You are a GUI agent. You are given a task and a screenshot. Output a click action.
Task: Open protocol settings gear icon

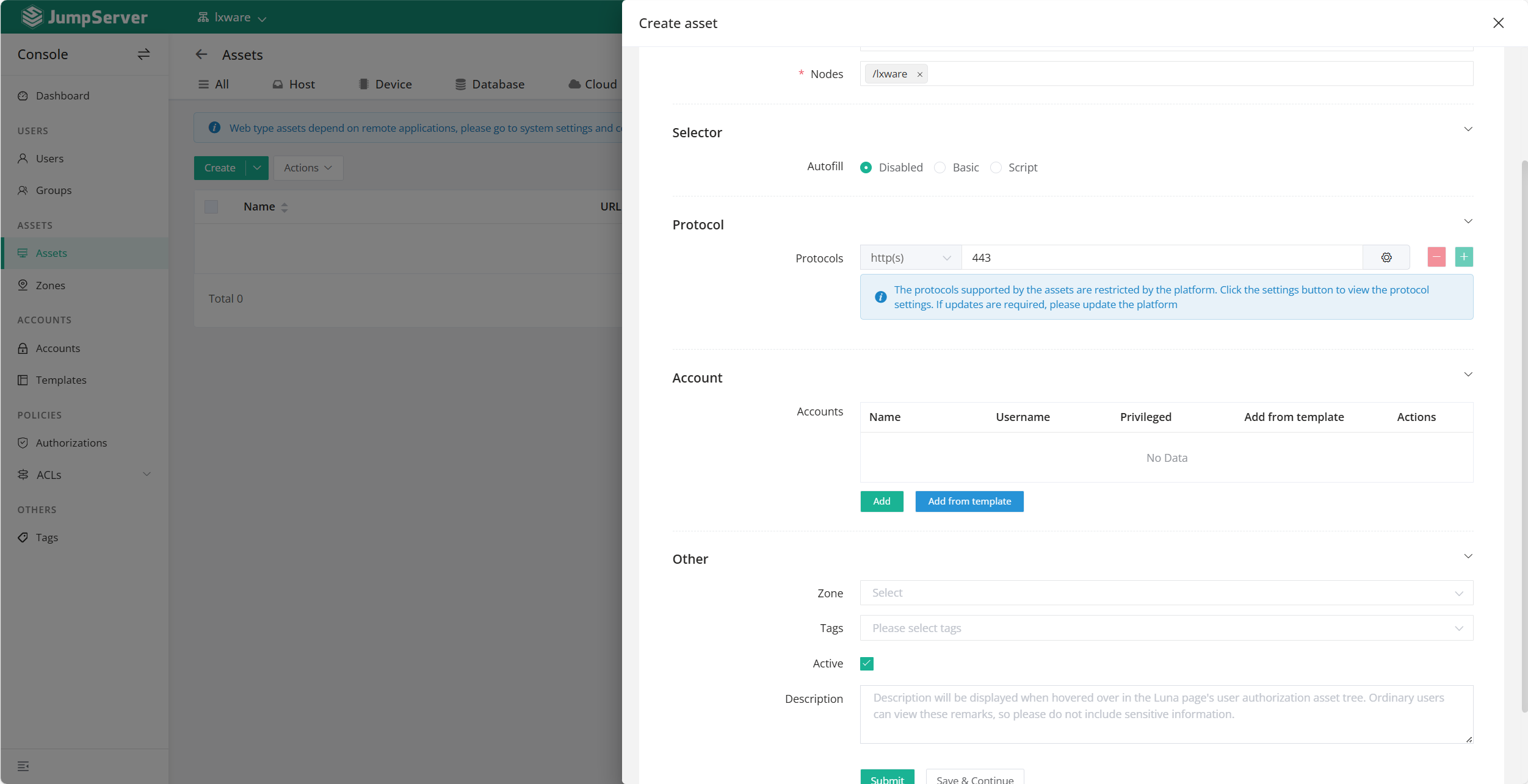(x=1386, y=257)
